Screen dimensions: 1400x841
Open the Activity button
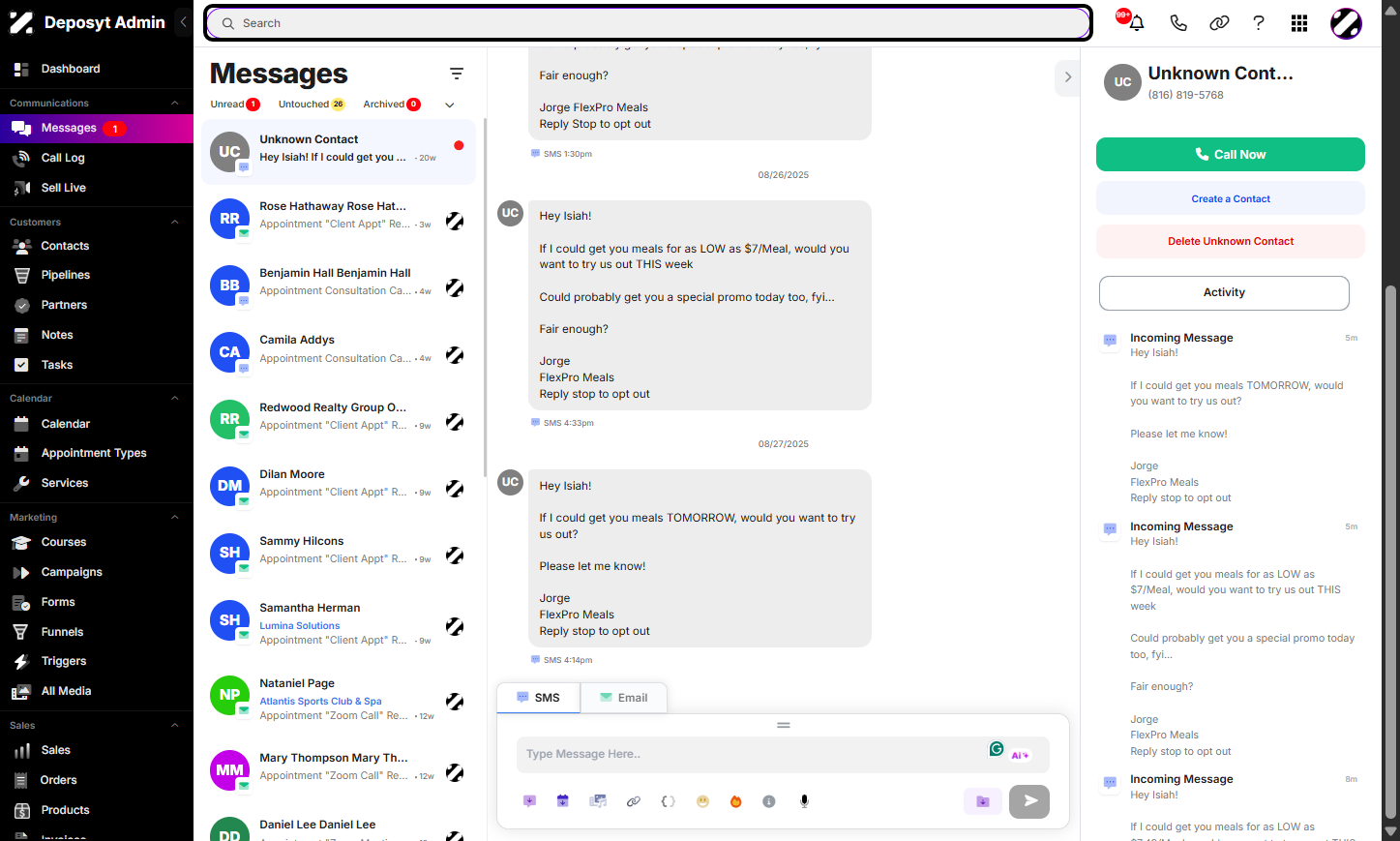click(x=1224, y=293)
